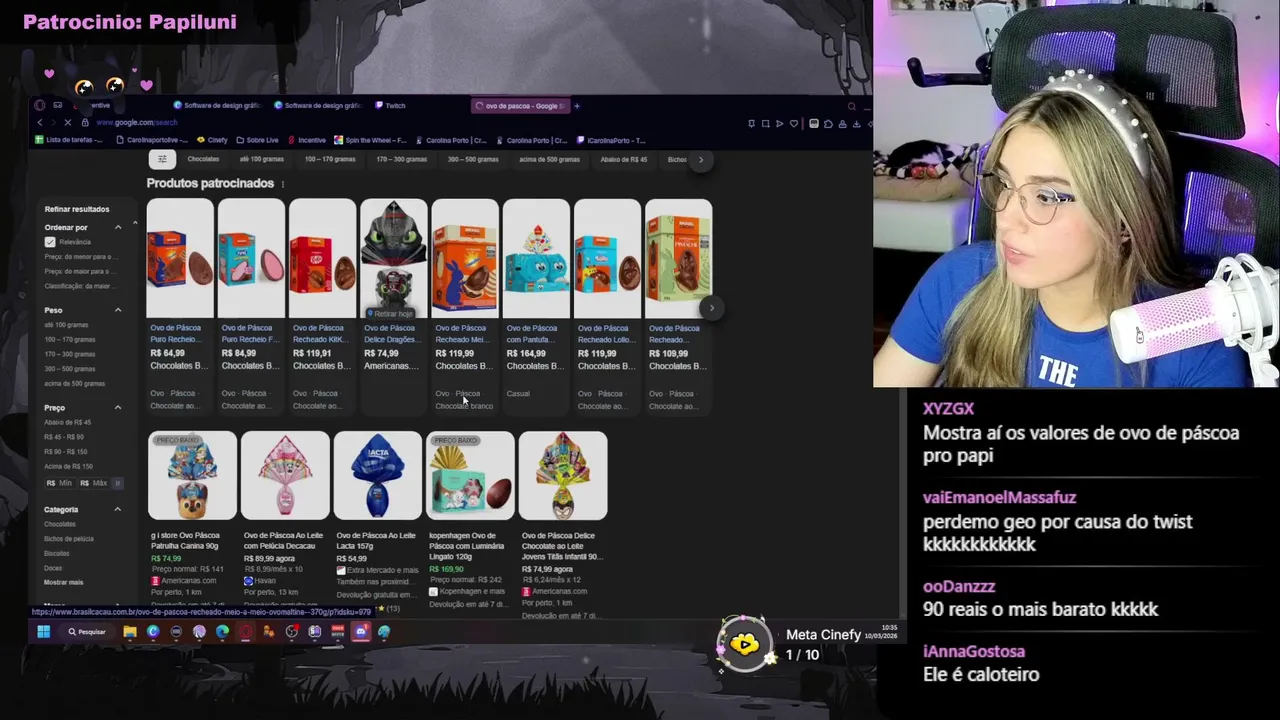
Task: Open Opera GX icon in taskbar
Action: (245, 631)
